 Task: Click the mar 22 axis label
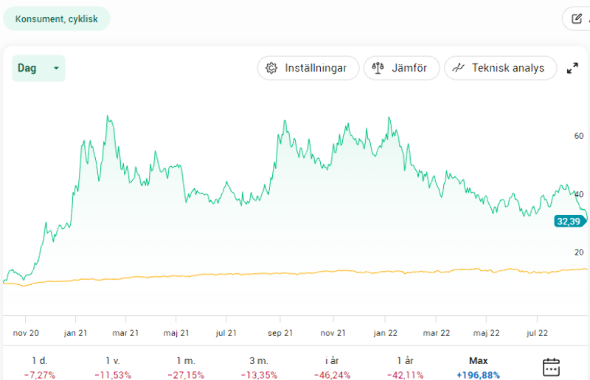(436, 333)
